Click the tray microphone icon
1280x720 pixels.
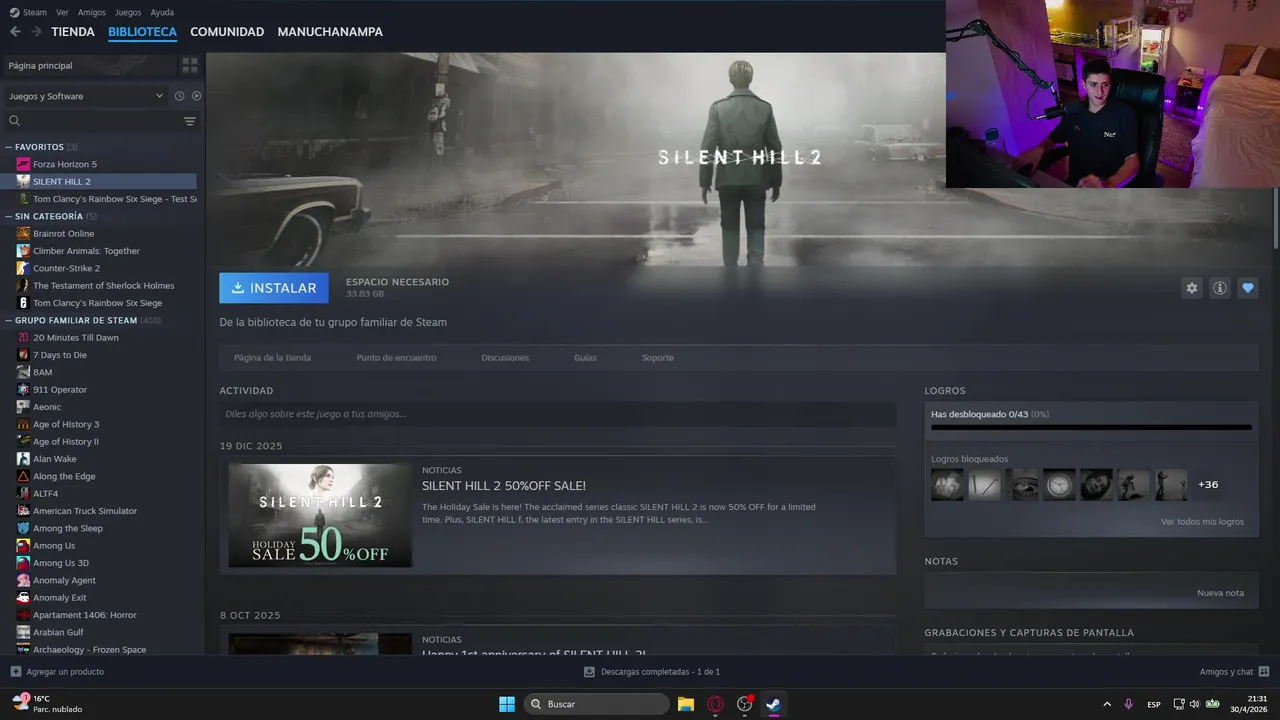pos(1128,704)
